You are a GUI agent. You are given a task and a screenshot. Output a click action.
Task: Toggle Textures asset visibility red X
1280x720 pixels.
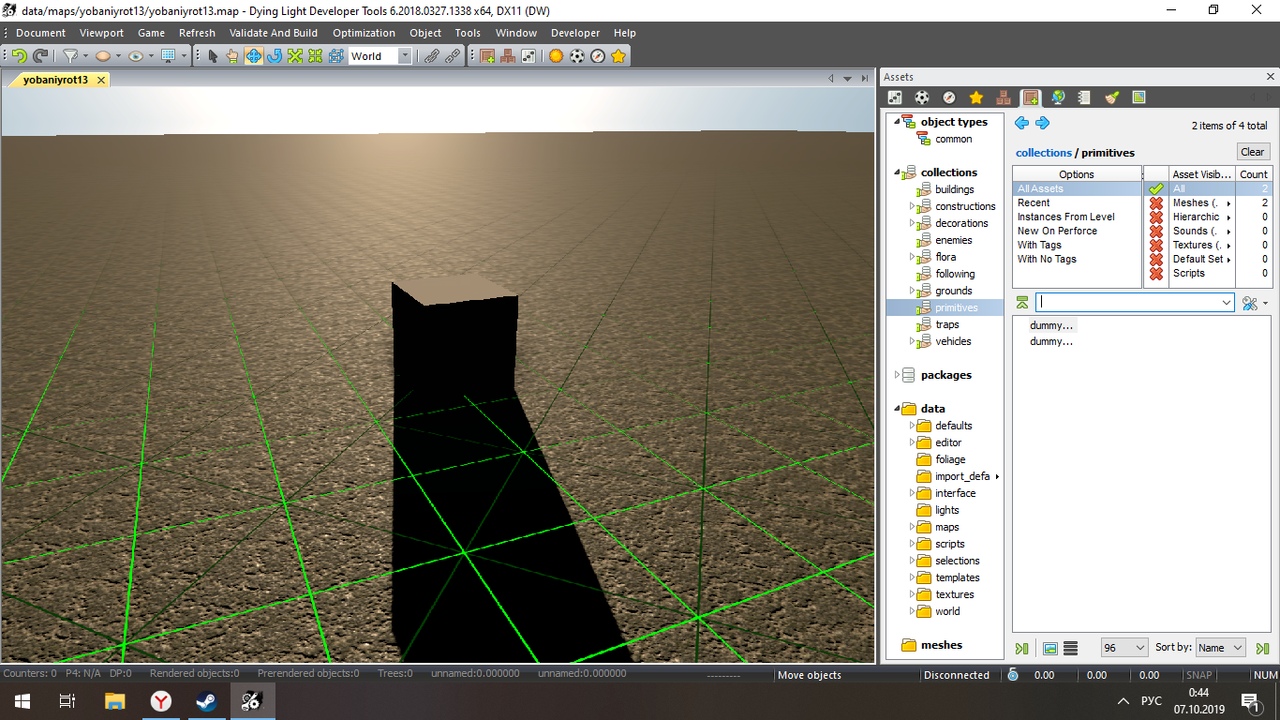click(1156, 245)
